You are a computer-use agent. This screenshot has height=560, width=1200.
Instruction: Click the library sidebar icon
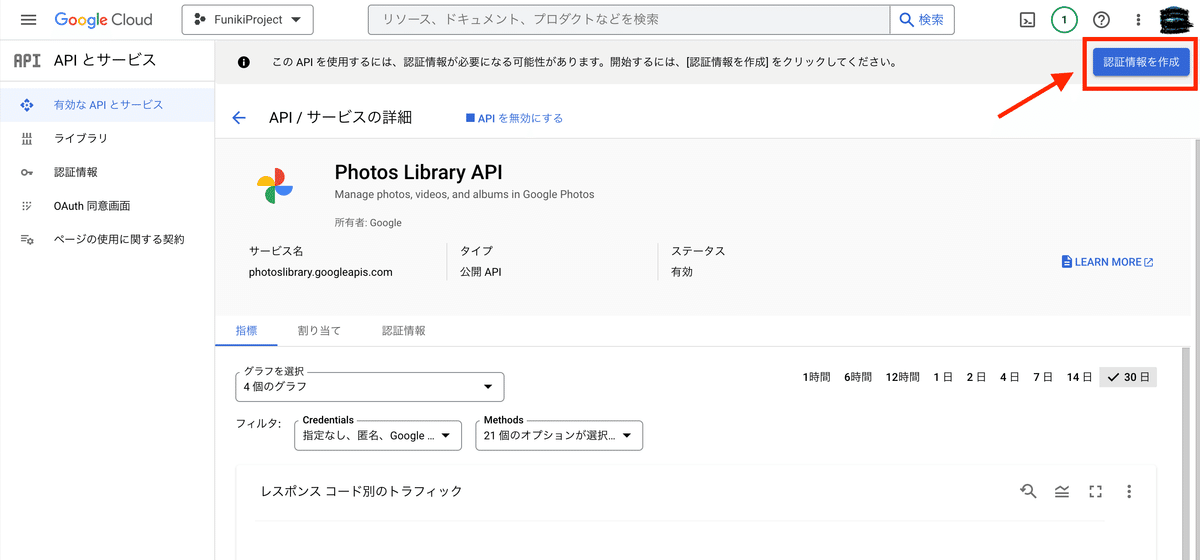click(27, 138)
